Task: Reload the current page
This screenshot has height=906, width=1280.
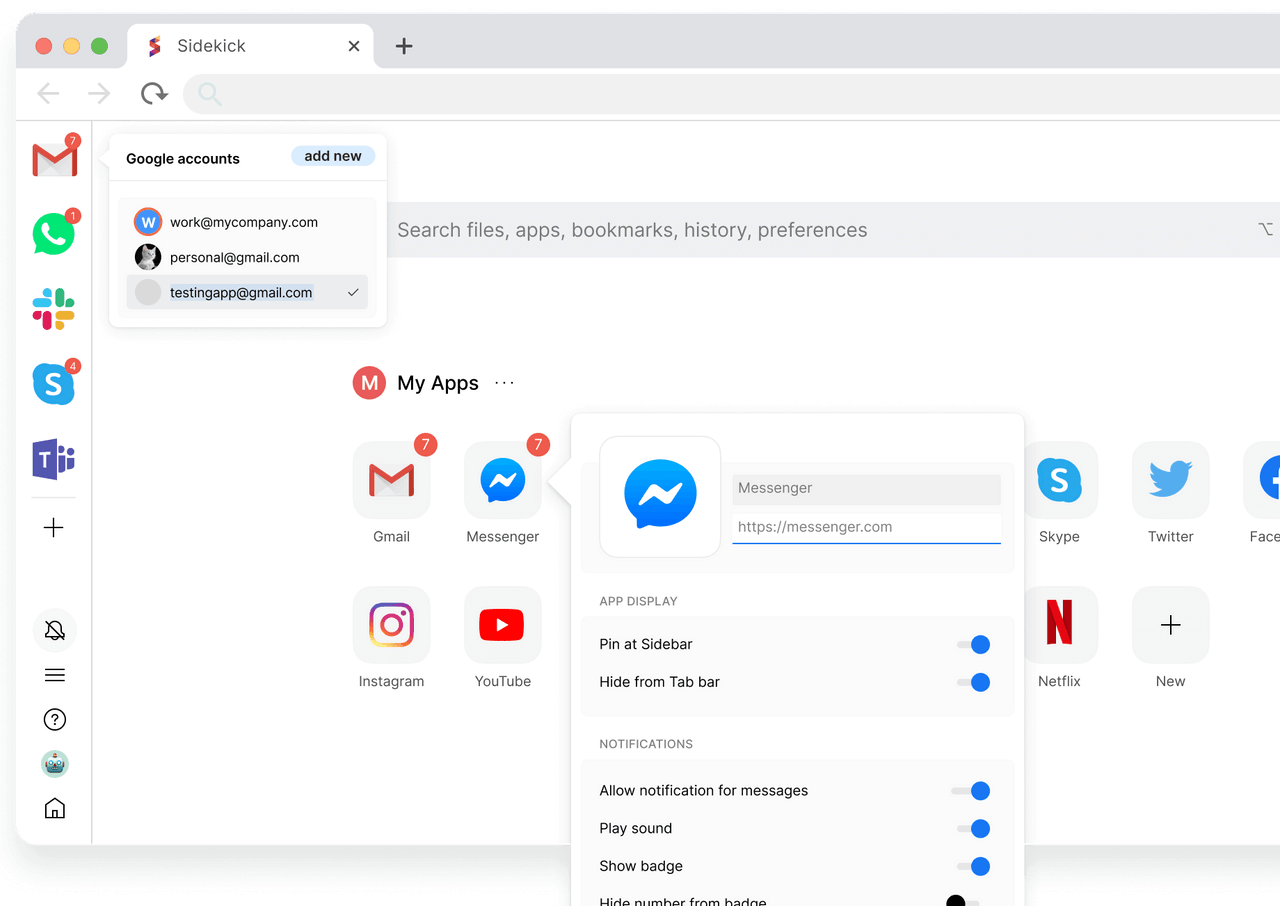Action: point(154,94)
